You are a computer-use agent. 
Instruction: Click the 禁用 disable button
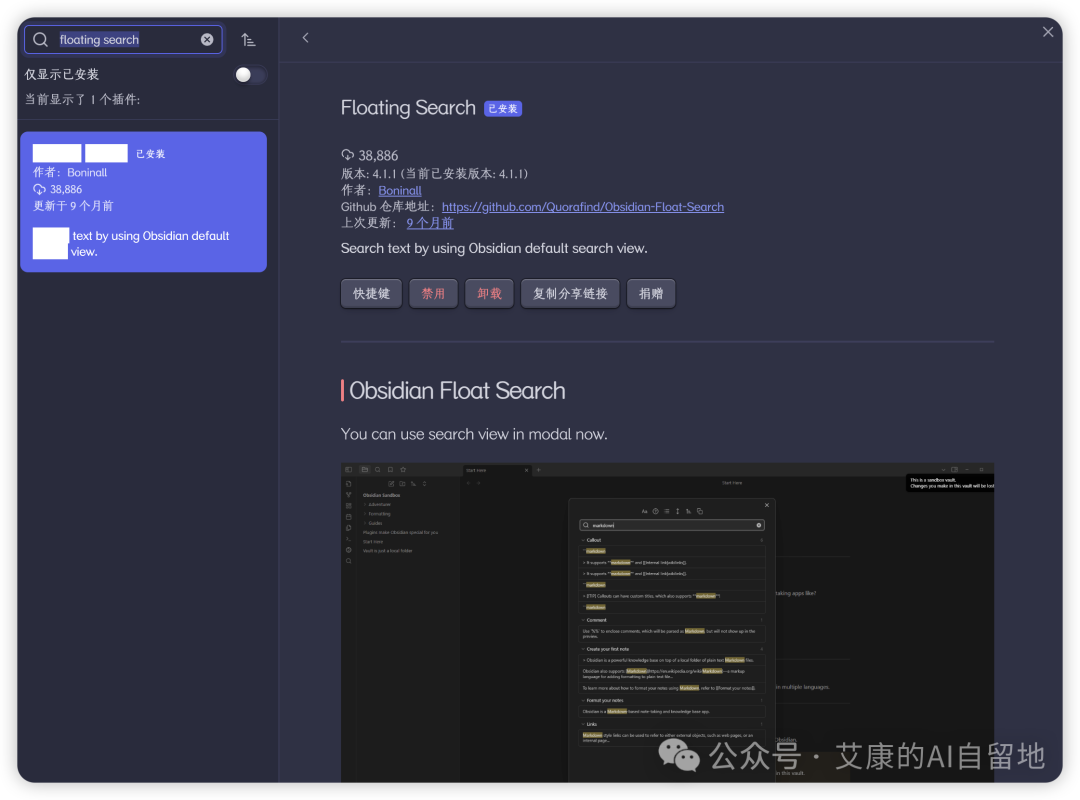tap(433, 294)
